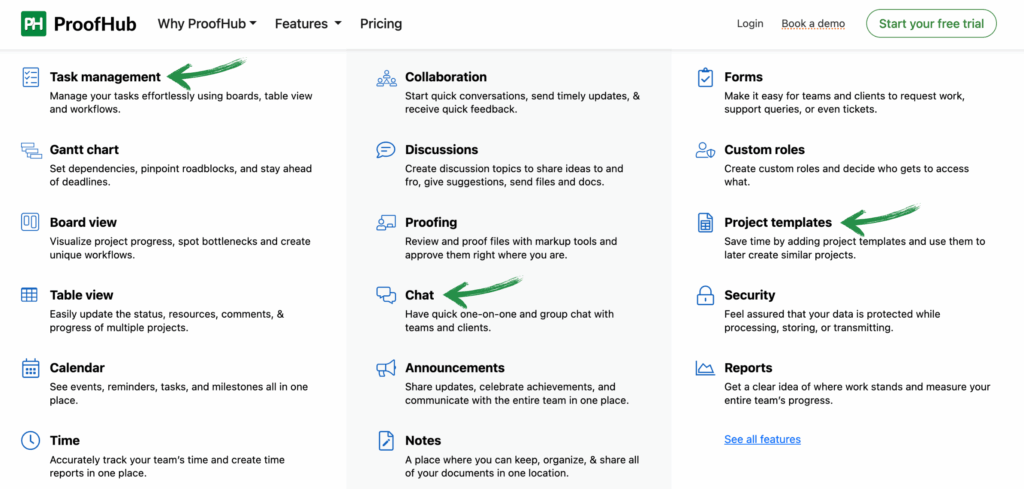Click the Project templates document icon
Screen dimensions: 1024x489
click(x=705, y=223)
